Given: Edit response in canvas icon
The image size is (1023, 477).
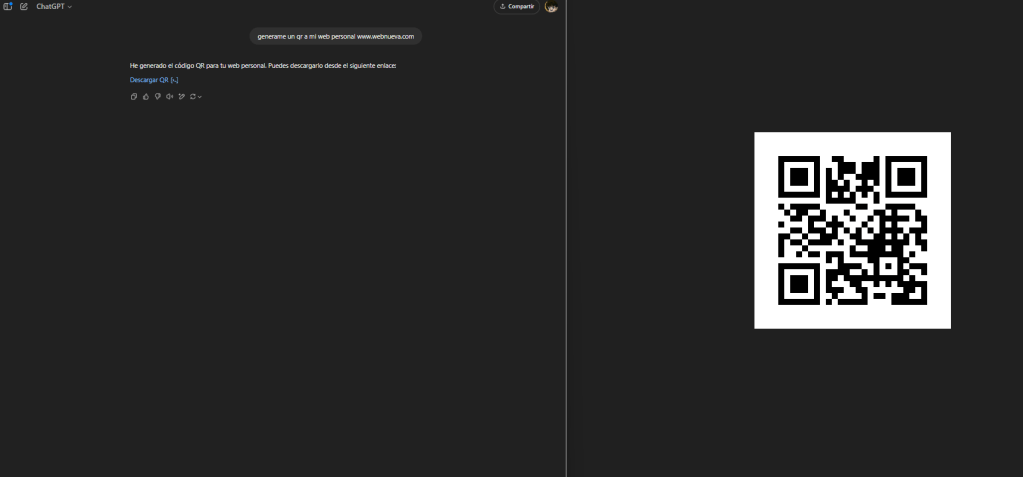Looking at the screenshot, I should (181, 96).
